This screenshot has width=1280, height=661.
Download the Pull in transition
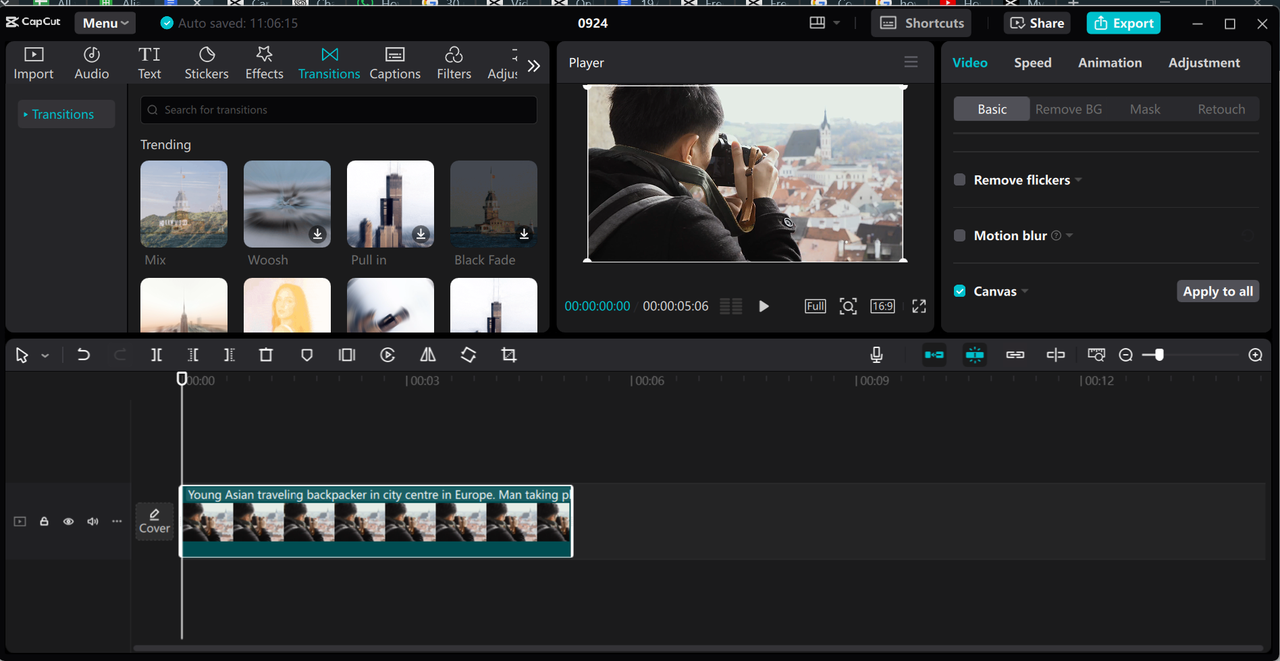(421, 234)
